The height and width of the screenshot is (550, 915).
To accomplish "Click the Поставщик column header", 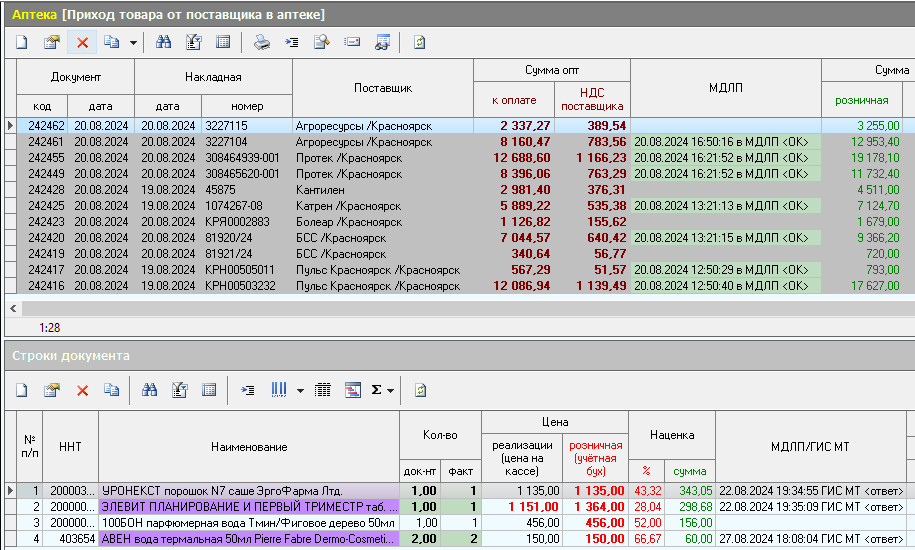I will 382,88.
